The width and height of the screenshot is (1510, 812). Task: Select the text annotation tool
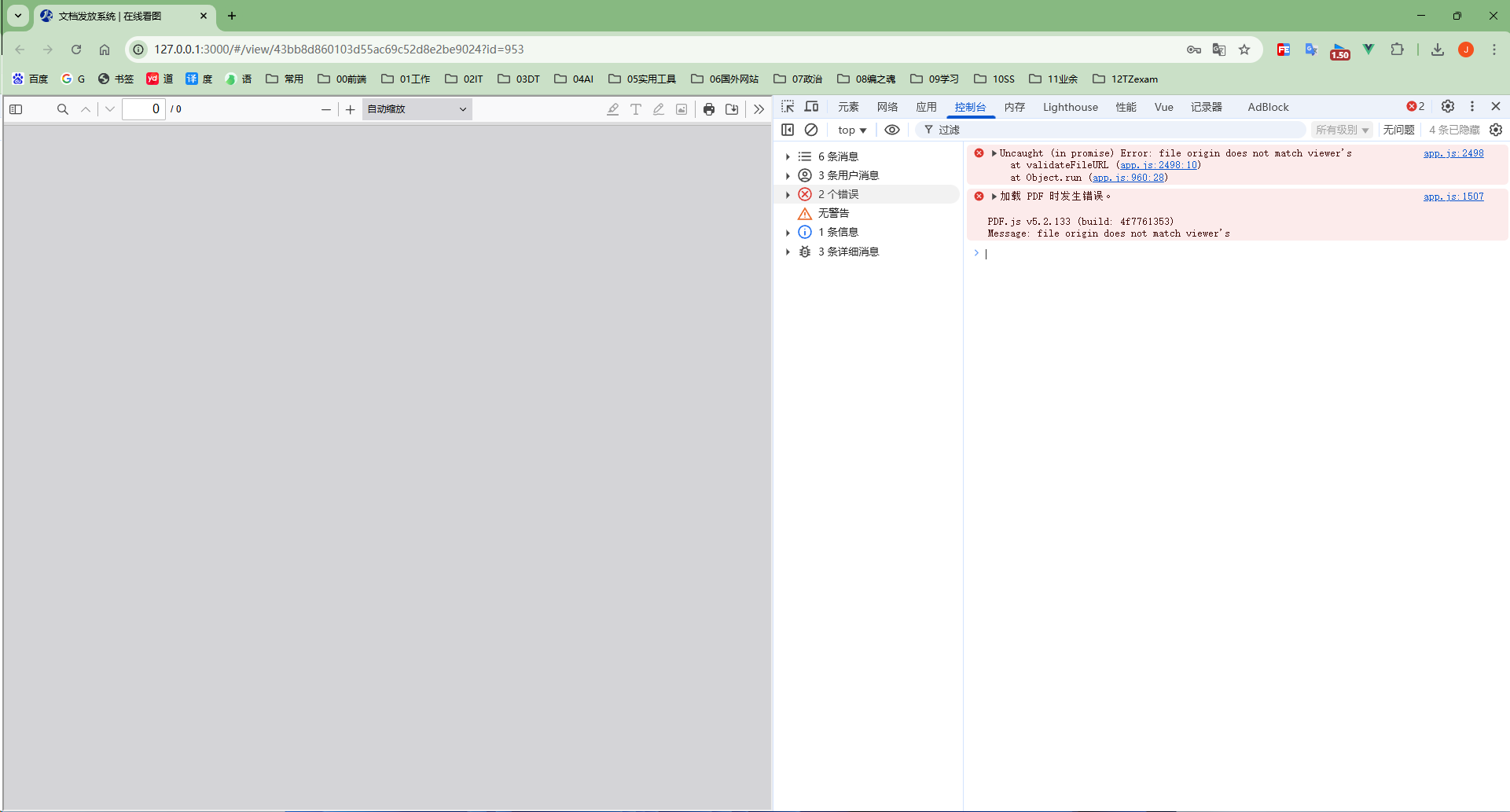[x=636, y=109]
